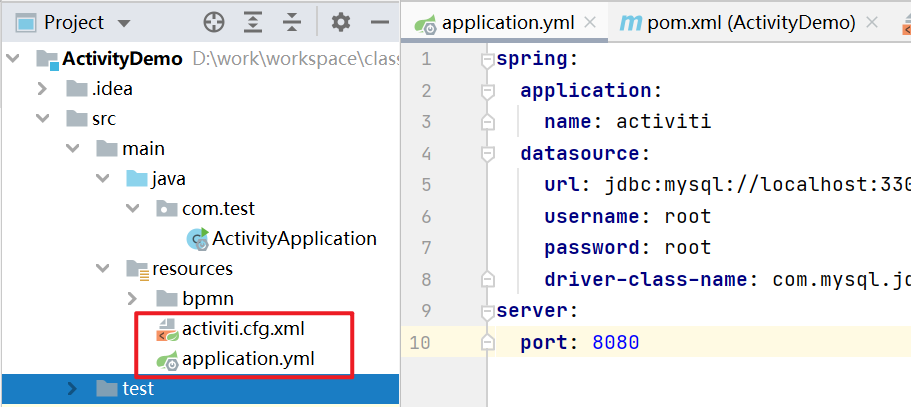Click the locate/select opened file target icon
Viewport: 911px width, 407px height.
214,23
